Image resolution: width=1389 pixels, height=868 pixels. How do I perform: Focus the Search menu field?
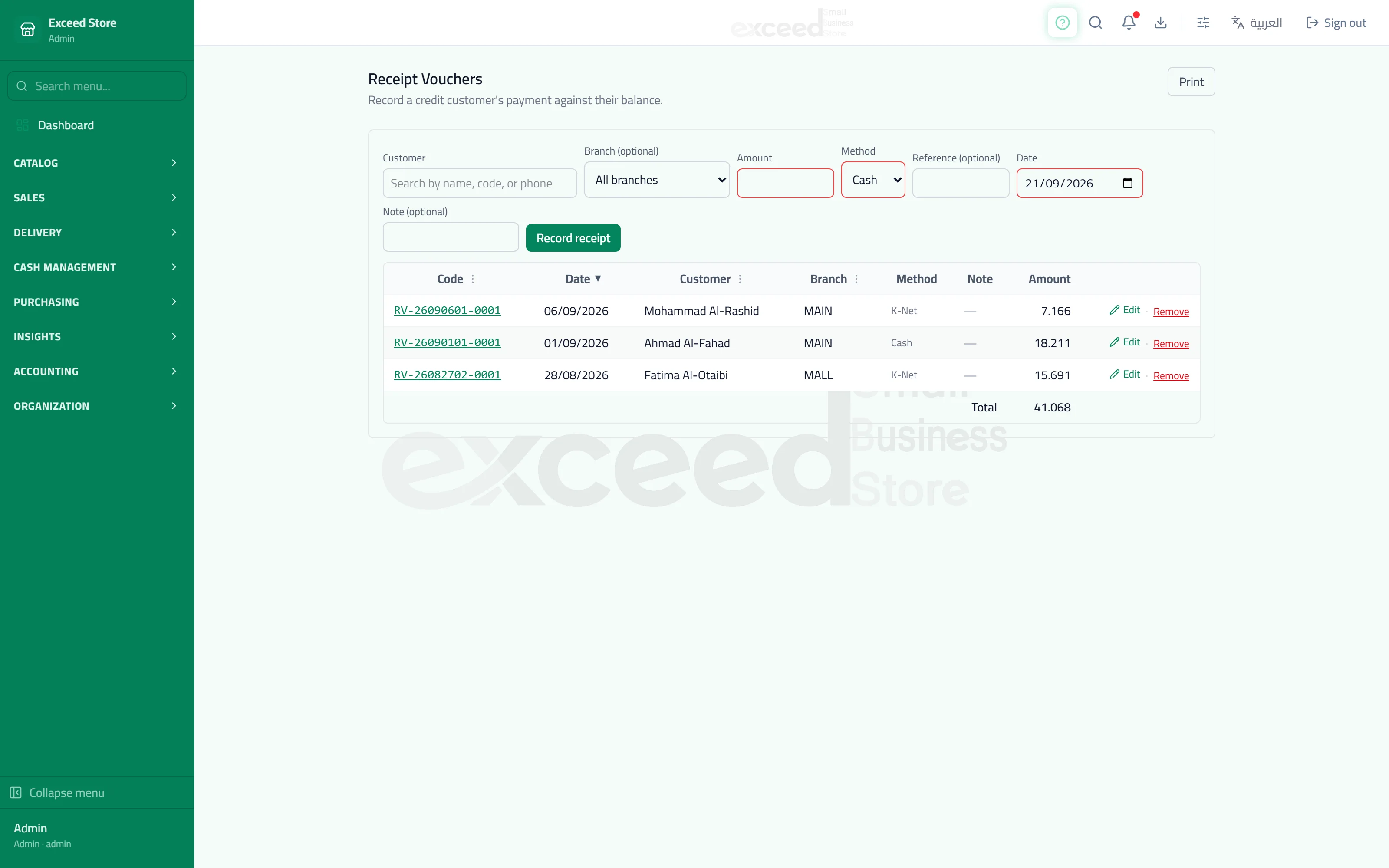97,86
